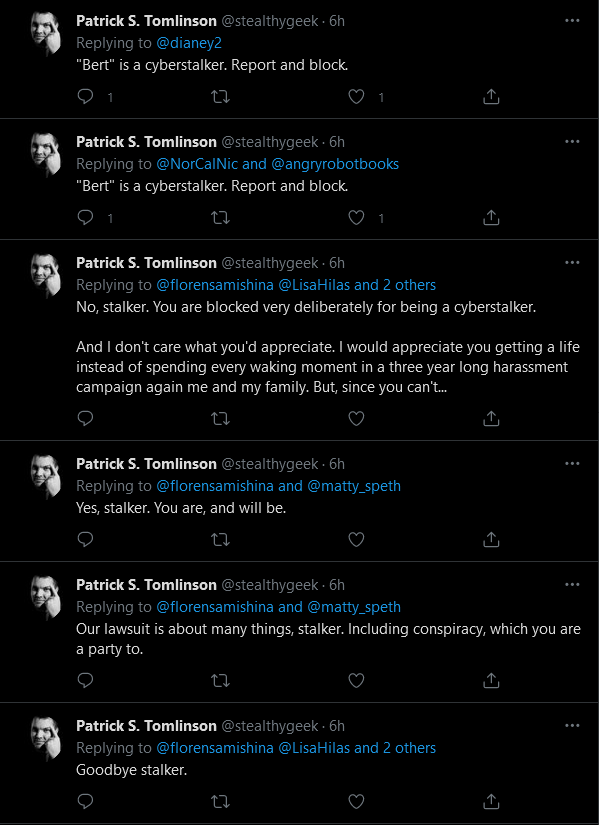Retweet the "Our lawsuit is about" tweet
Image resolution: width=599 pixels, height=825 pixels.
click(x=220, y=681)
